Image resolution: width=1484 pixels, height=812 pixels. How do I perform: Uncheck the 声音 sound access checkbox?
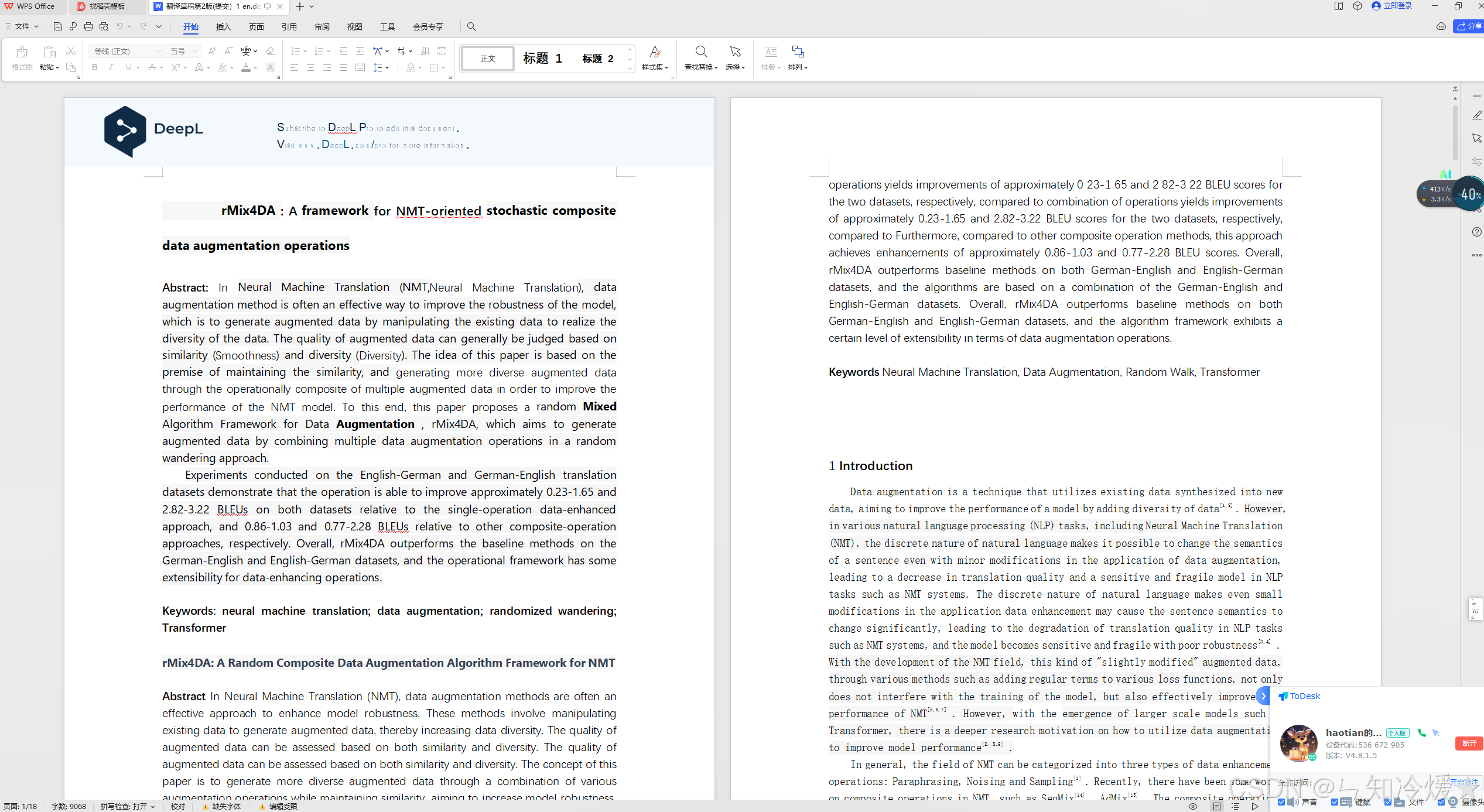(1282, 802)
